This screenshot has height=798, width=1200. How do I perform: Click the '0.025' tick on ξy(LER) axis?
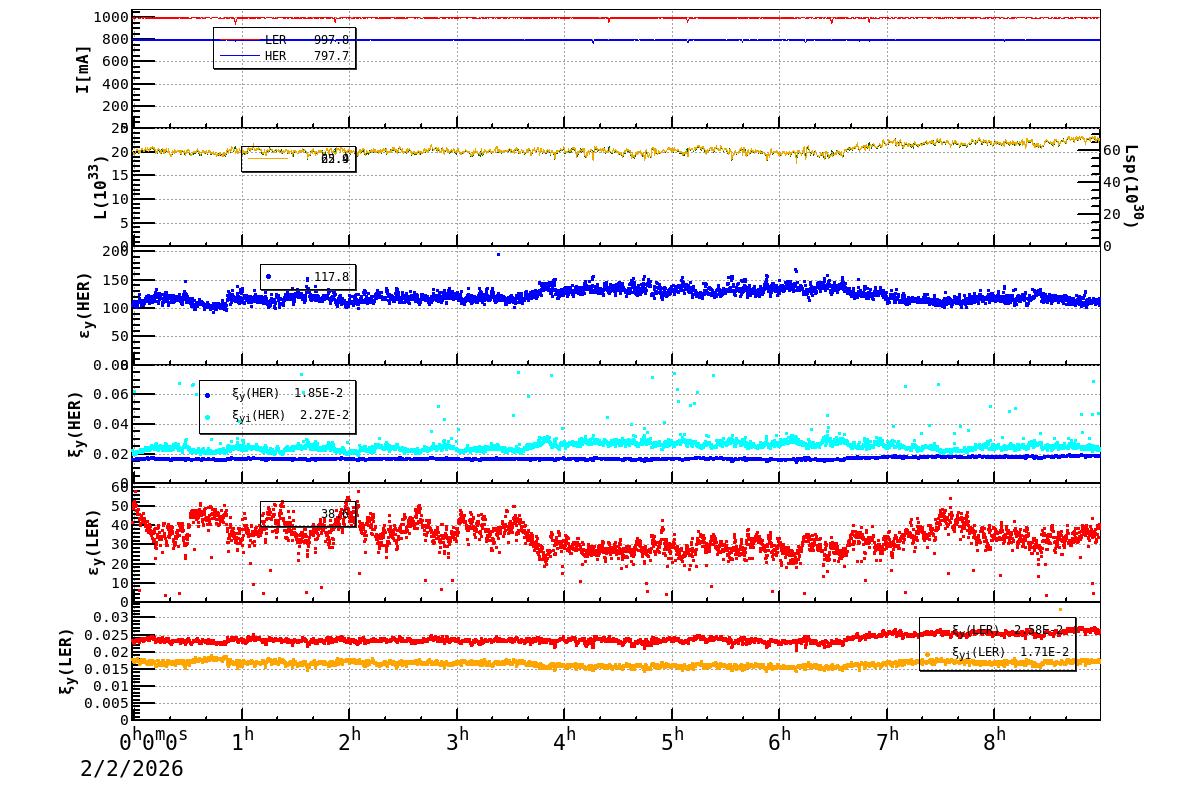point(106,635)
